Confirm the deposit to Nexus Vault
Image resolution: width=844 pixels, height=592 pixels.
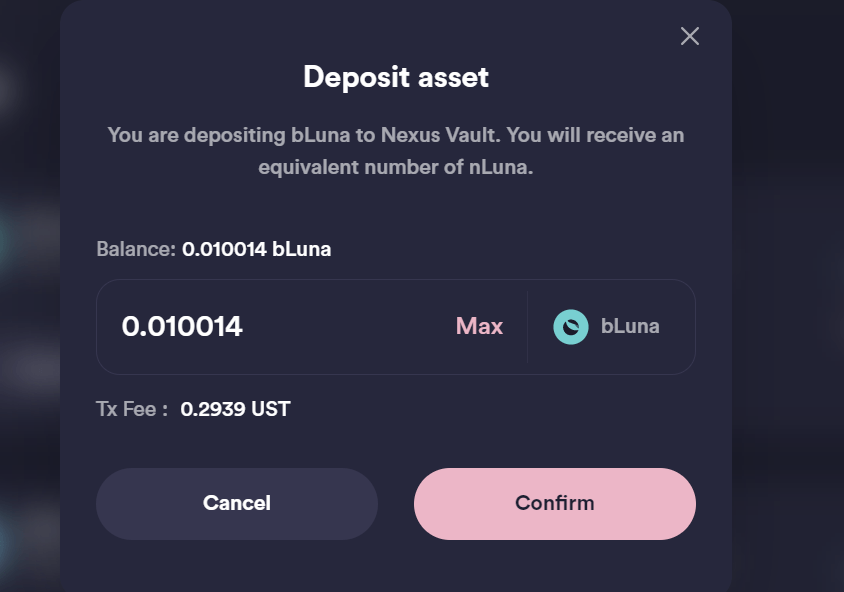pyautogui.click(x=555, y=503)
